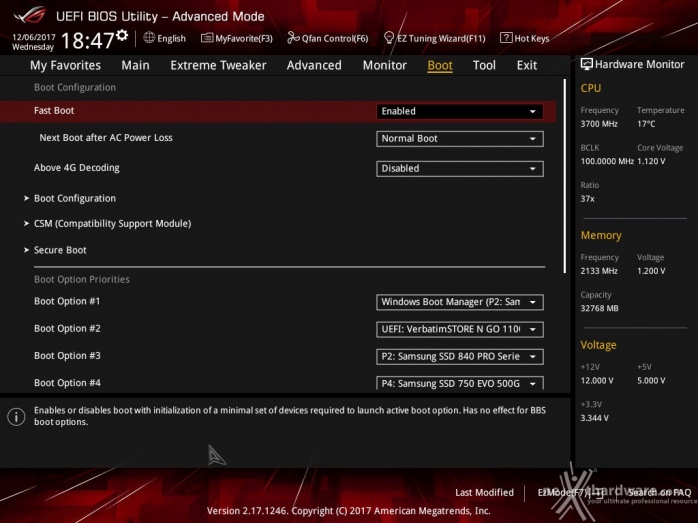
Task: Click the +12V value 12.000 V
Action: pyautogui.click(x=597, y=381)
